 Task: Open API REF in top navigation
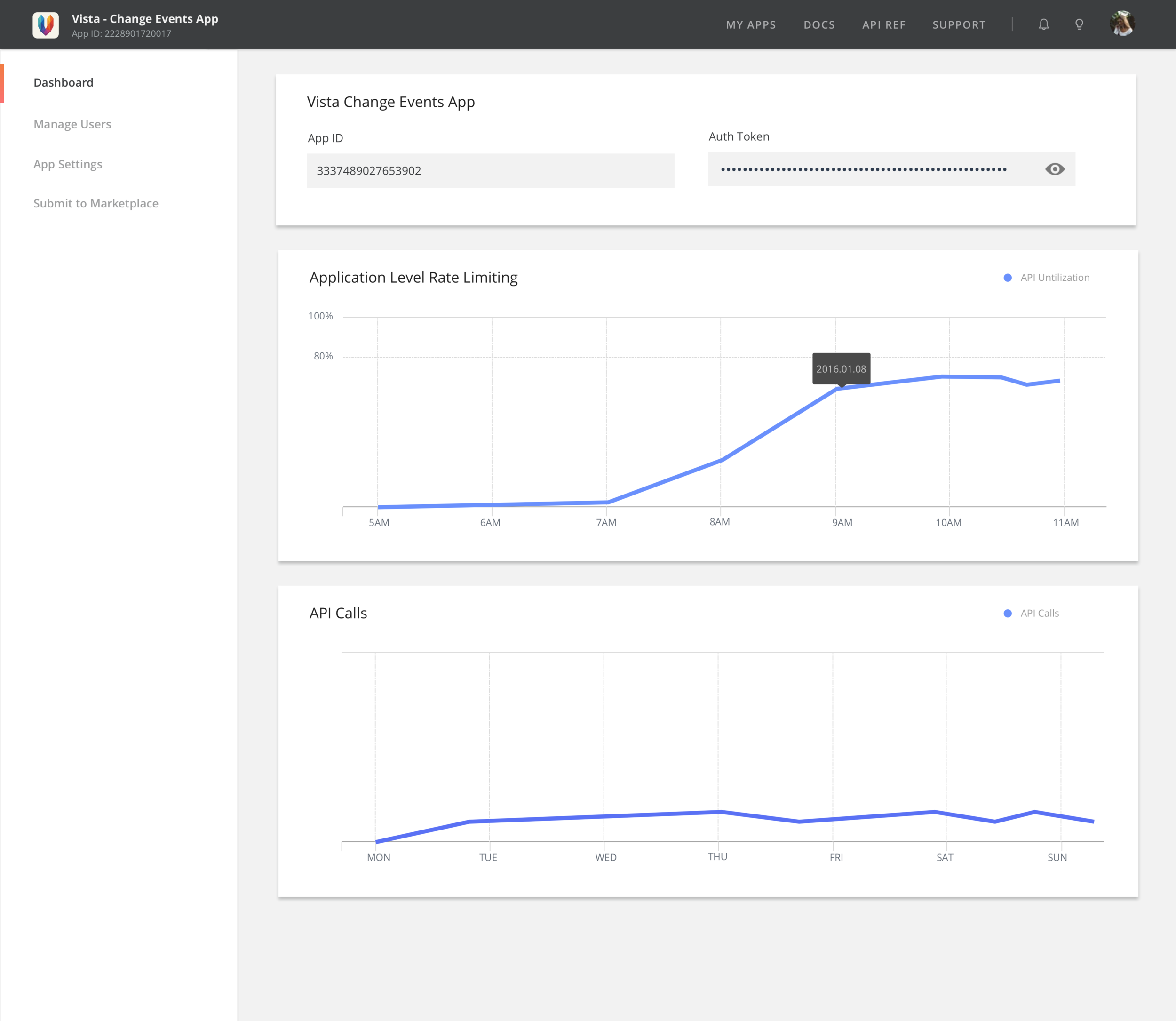coord(883,25)
